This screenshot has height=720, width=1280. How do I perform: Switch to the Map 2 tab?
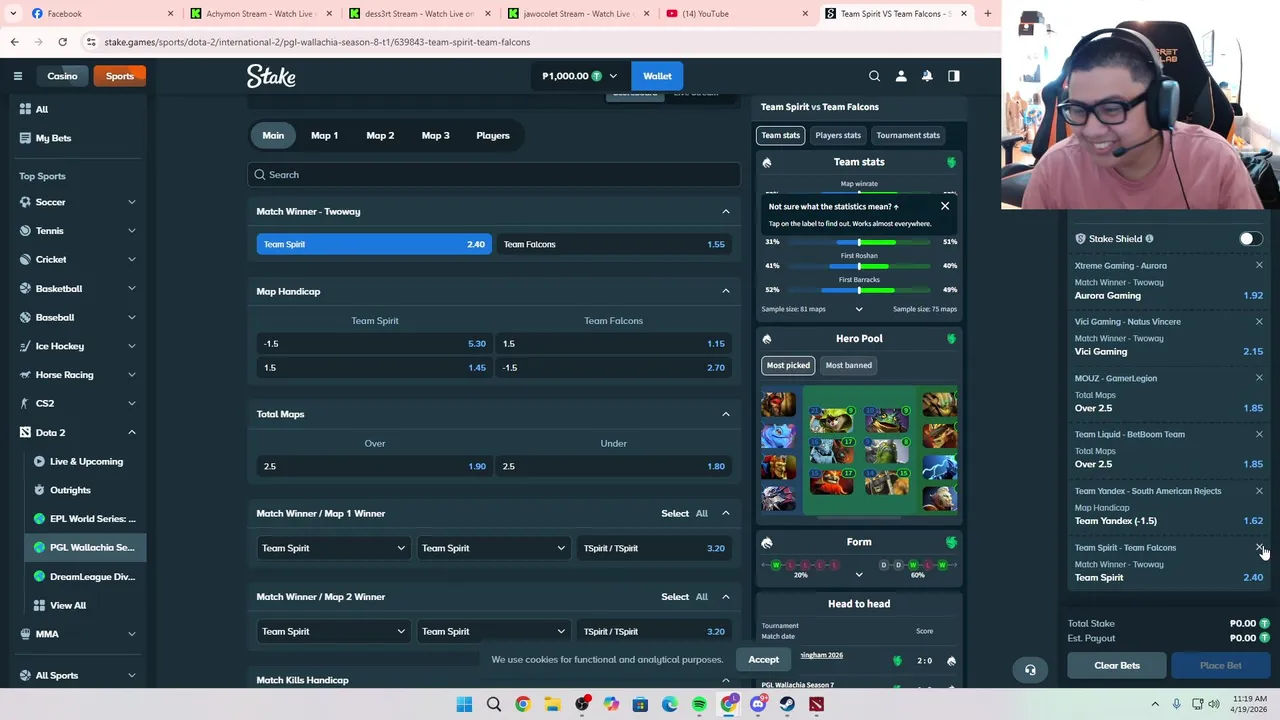[380, 135]
